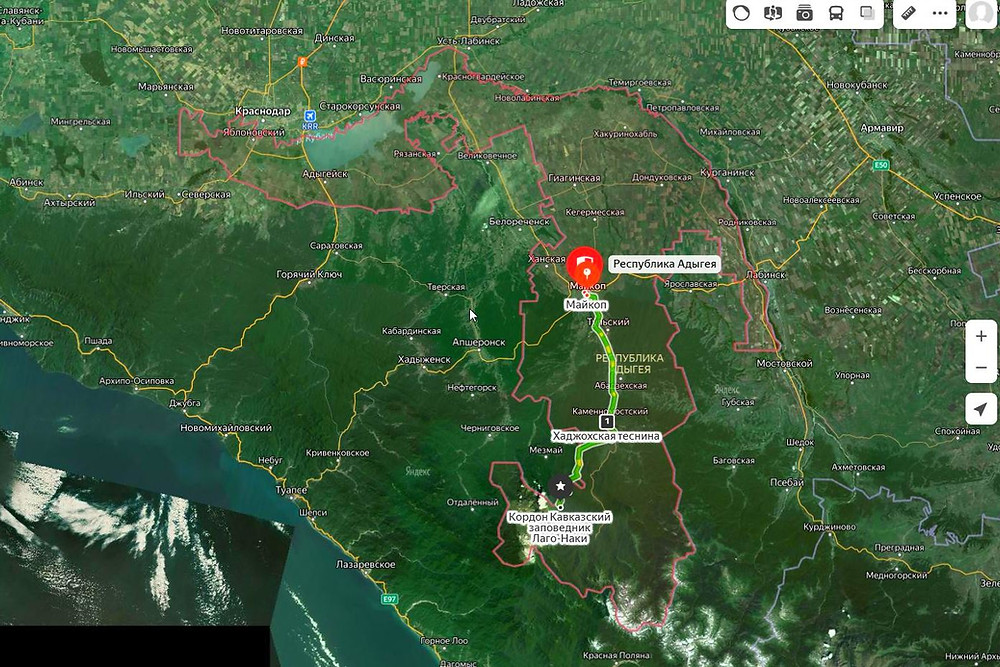The image size is (1000, 667).
Task: Click the Красная Поляна label
Action: tap(616, 655)
